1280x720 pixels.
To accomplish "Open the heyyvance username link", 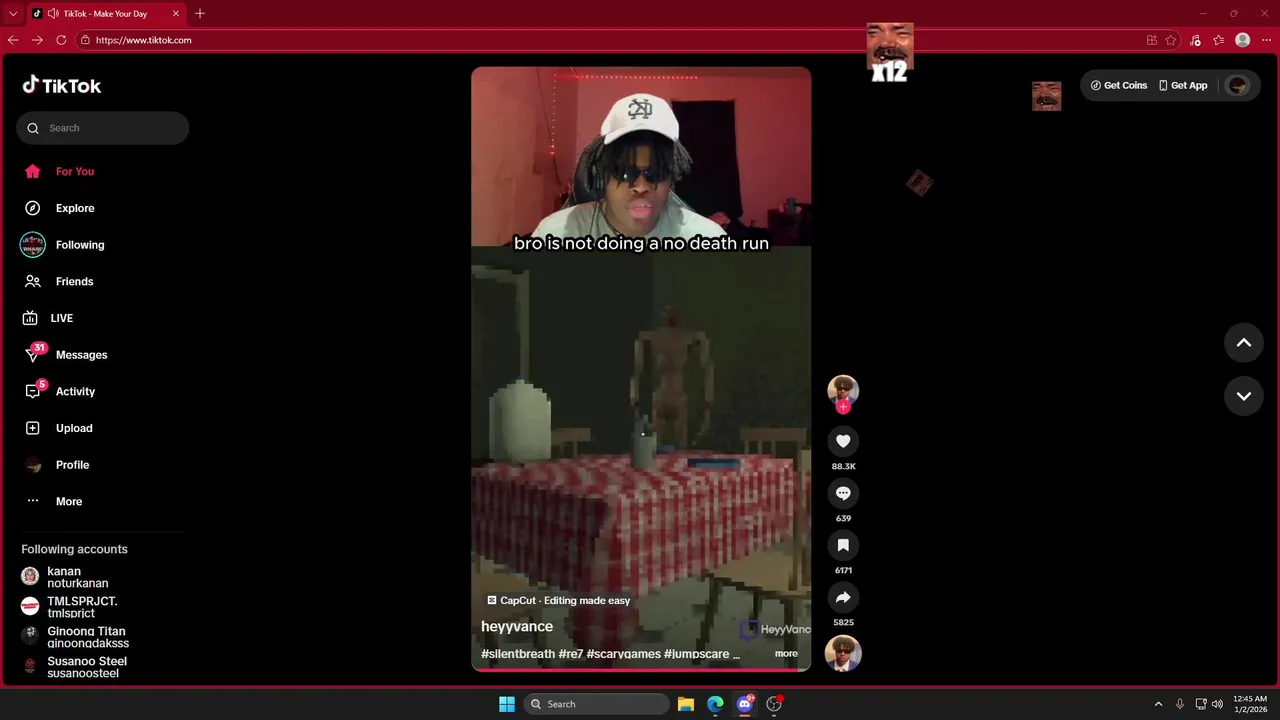I will [x=517, y=626].
